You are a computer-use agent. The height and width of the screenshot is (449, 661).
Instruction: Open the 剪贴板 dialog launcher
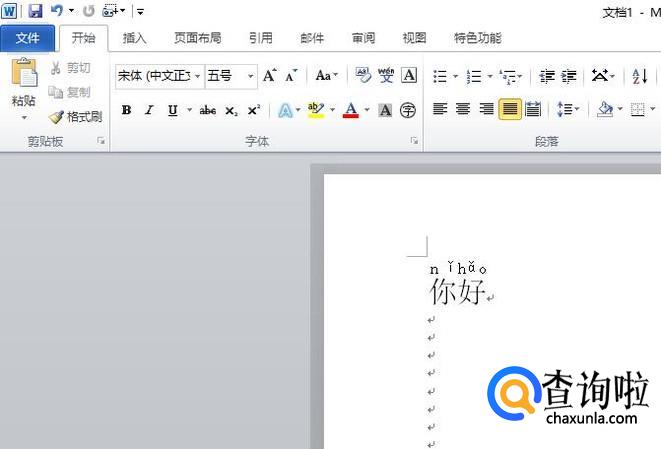(x=101, y=141)
